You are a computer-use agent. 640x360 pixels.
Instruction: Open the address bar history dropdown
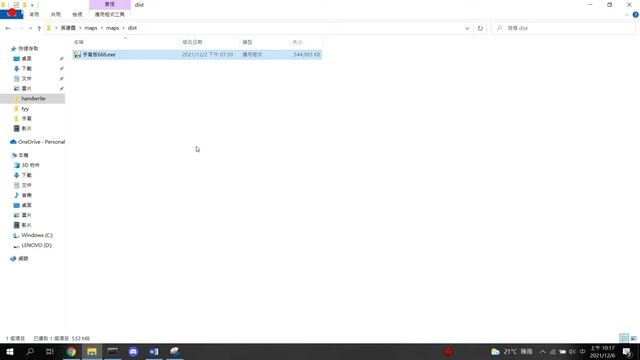pyautogui.click(x=467, y=28)
